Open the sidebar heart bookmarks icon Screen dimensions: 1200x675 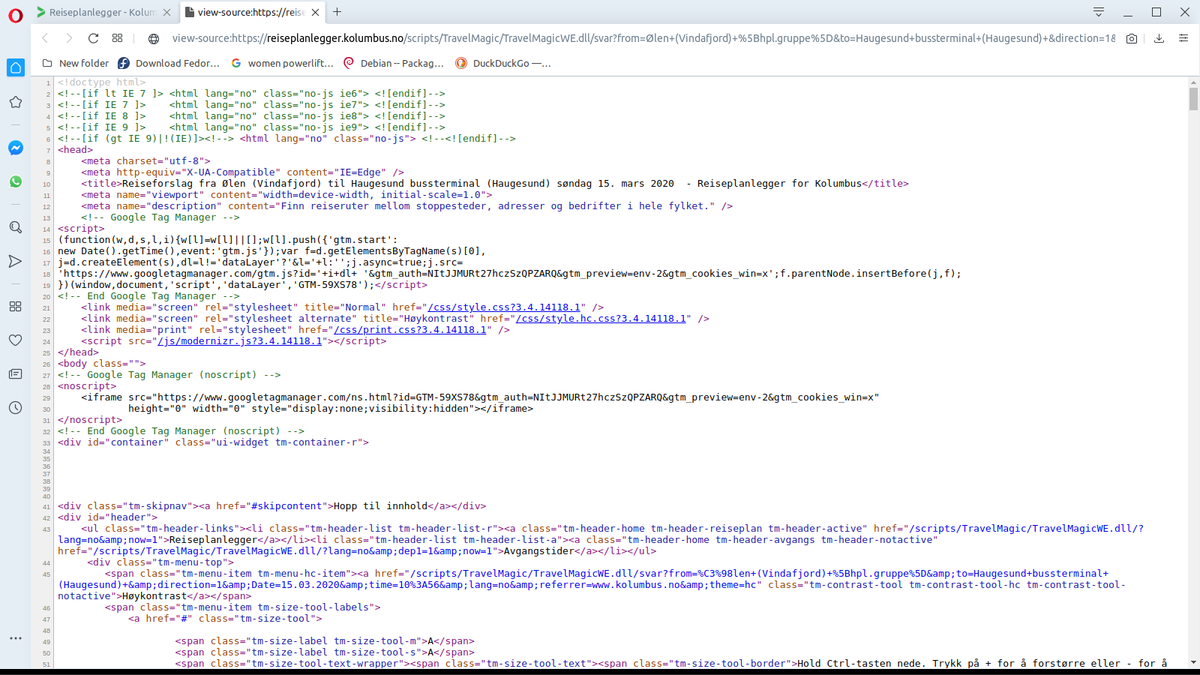click(15, 340)
